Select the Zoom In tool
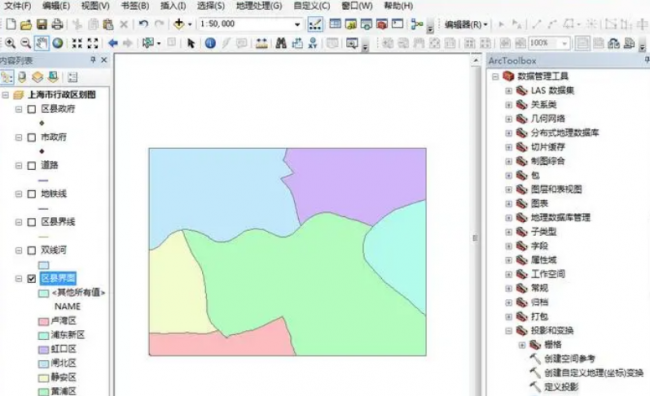Screen dimensions: 650x396 click(10, 43)
